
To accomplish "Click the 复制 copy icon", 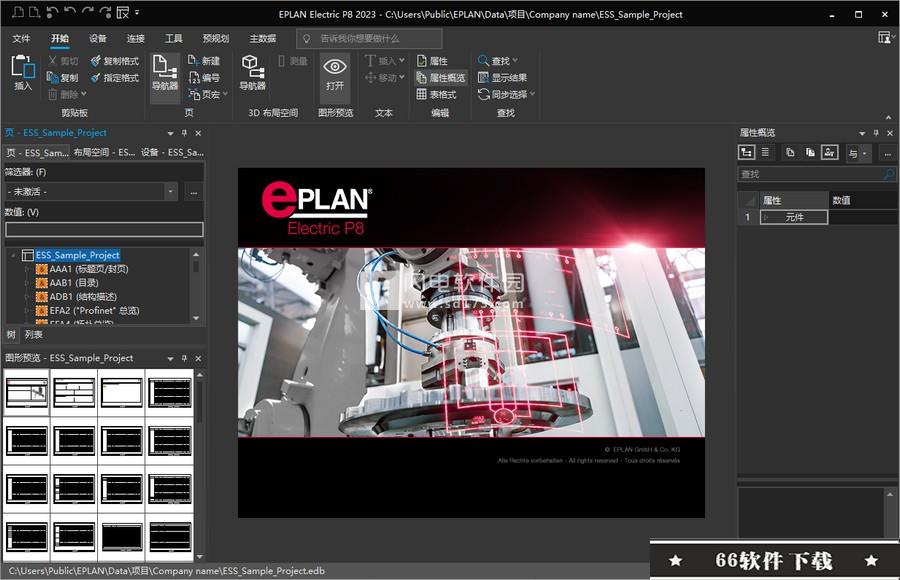I will point(53,78).
